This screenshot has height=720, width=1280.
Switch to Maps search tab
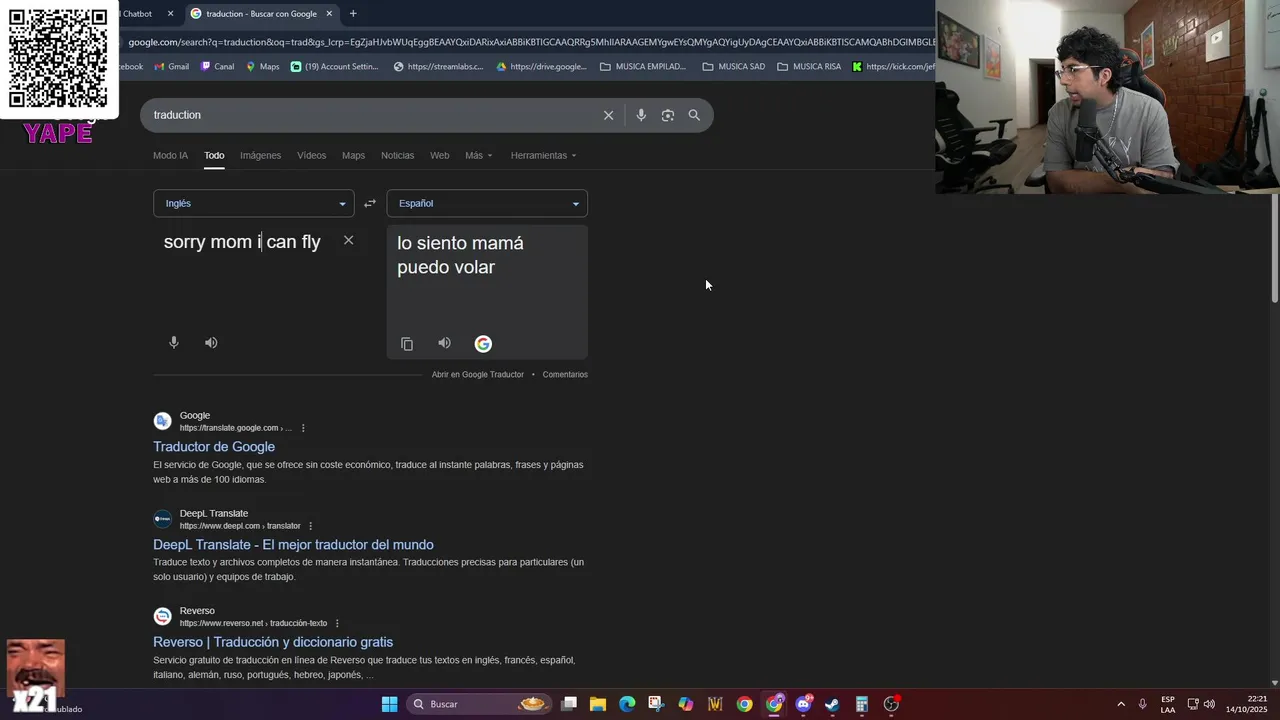point(353,155)
